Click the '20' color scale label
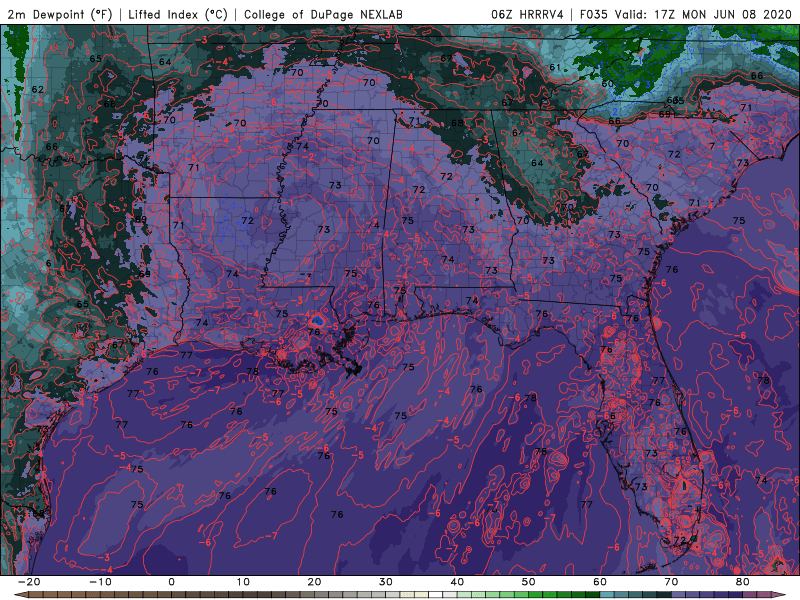The height and width of the screenshot is (600, 800). [314, 582]
